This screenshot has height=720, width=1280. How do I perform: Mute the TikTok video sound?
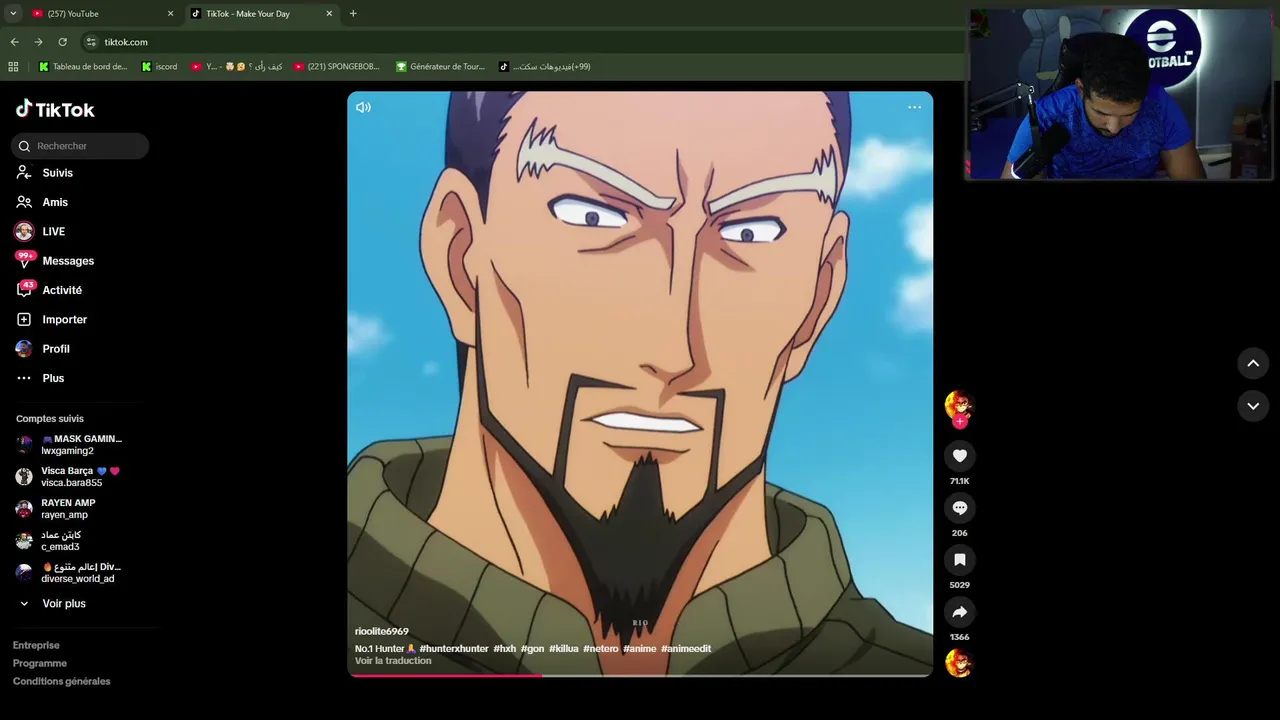coord(363,107)
